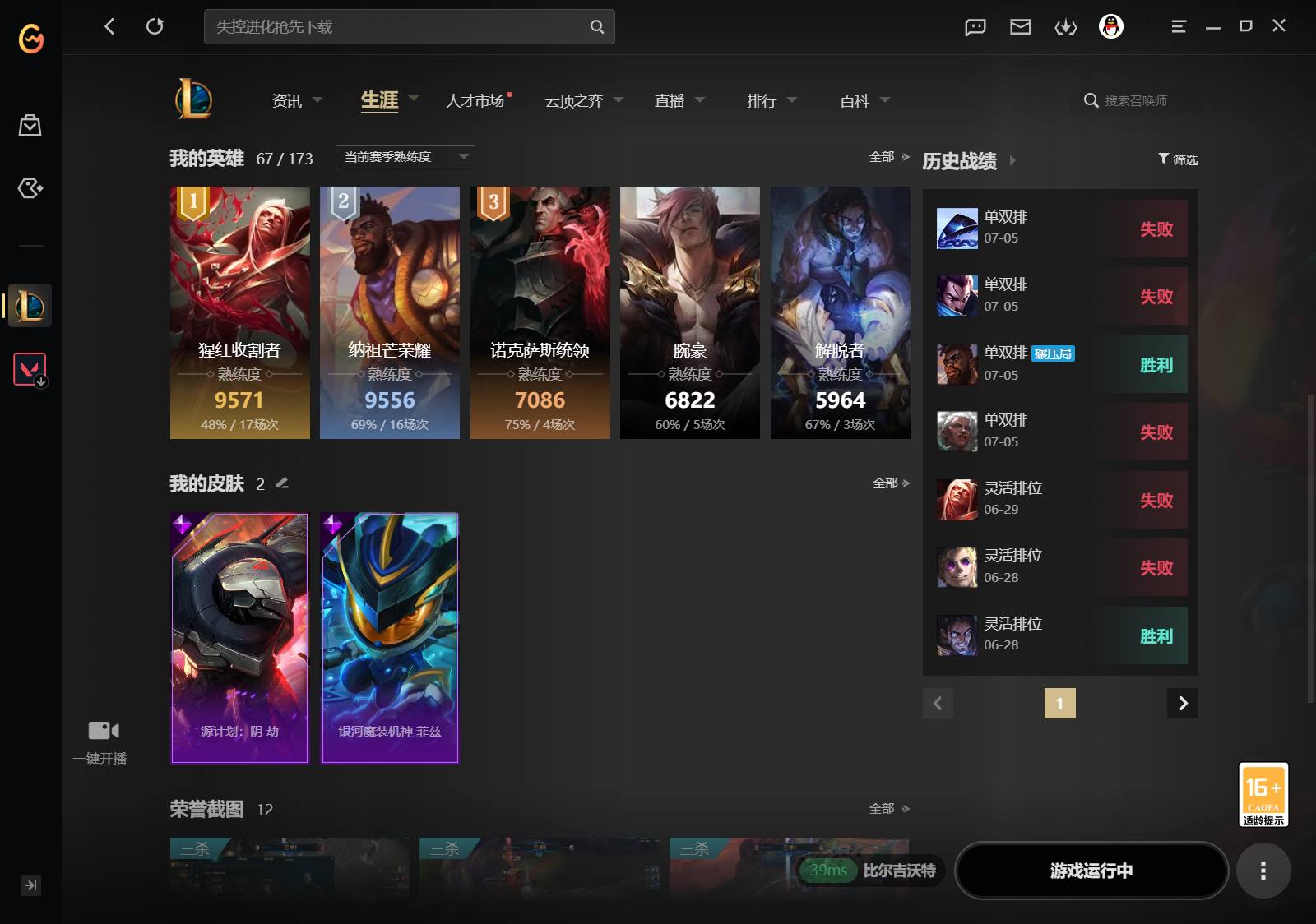Select the Valorant game icon in sidebar
The height and width of the screenshot is (924, 1316).
[30, 370]
